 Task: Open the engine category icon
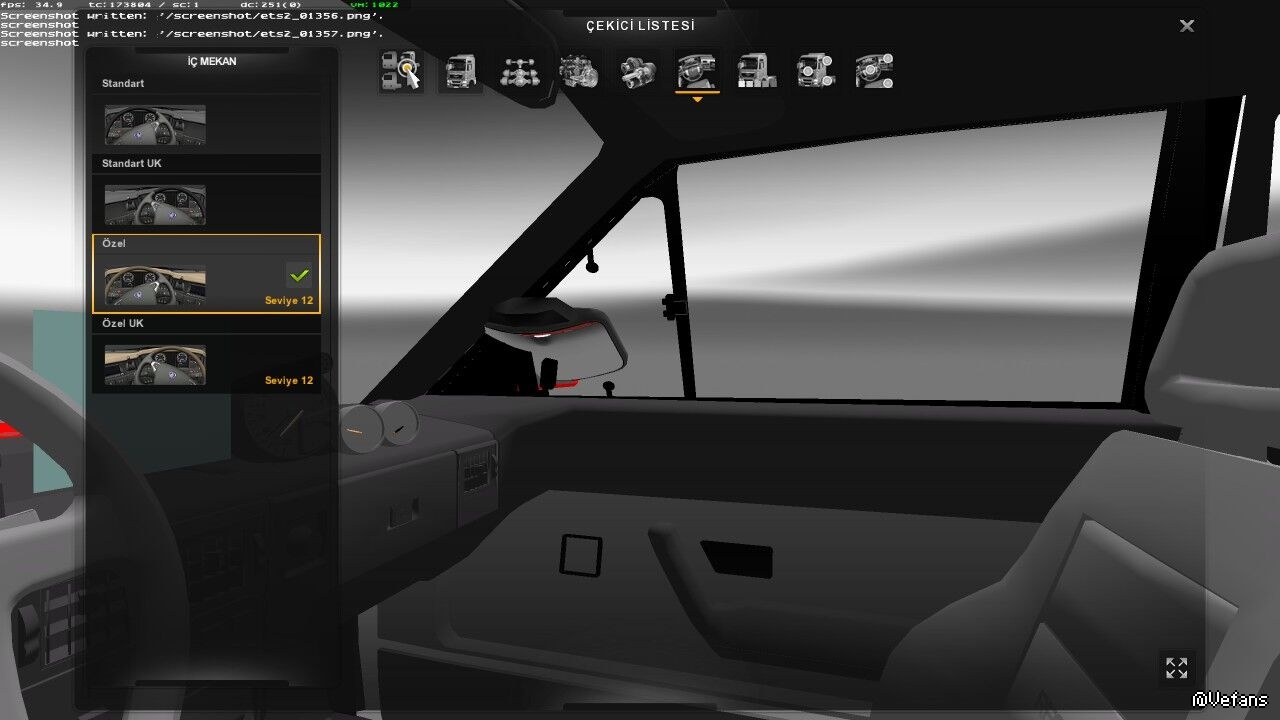[x=579, y=71]
